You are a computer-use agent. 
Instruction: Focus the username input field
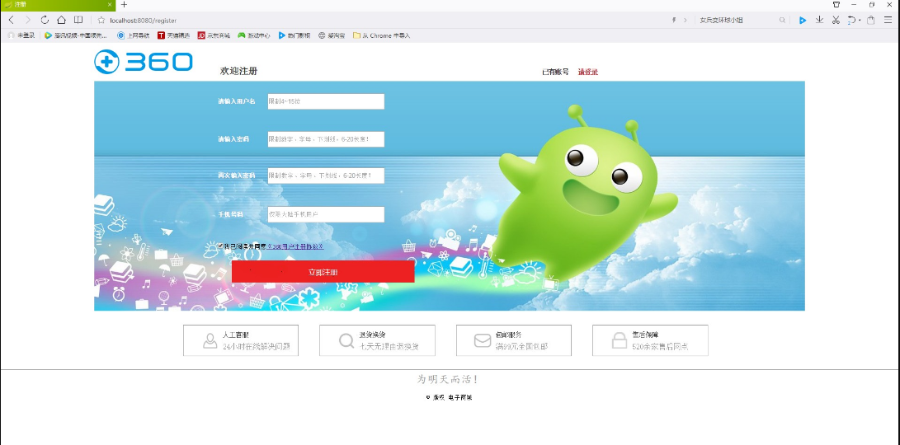click(326, 102)
